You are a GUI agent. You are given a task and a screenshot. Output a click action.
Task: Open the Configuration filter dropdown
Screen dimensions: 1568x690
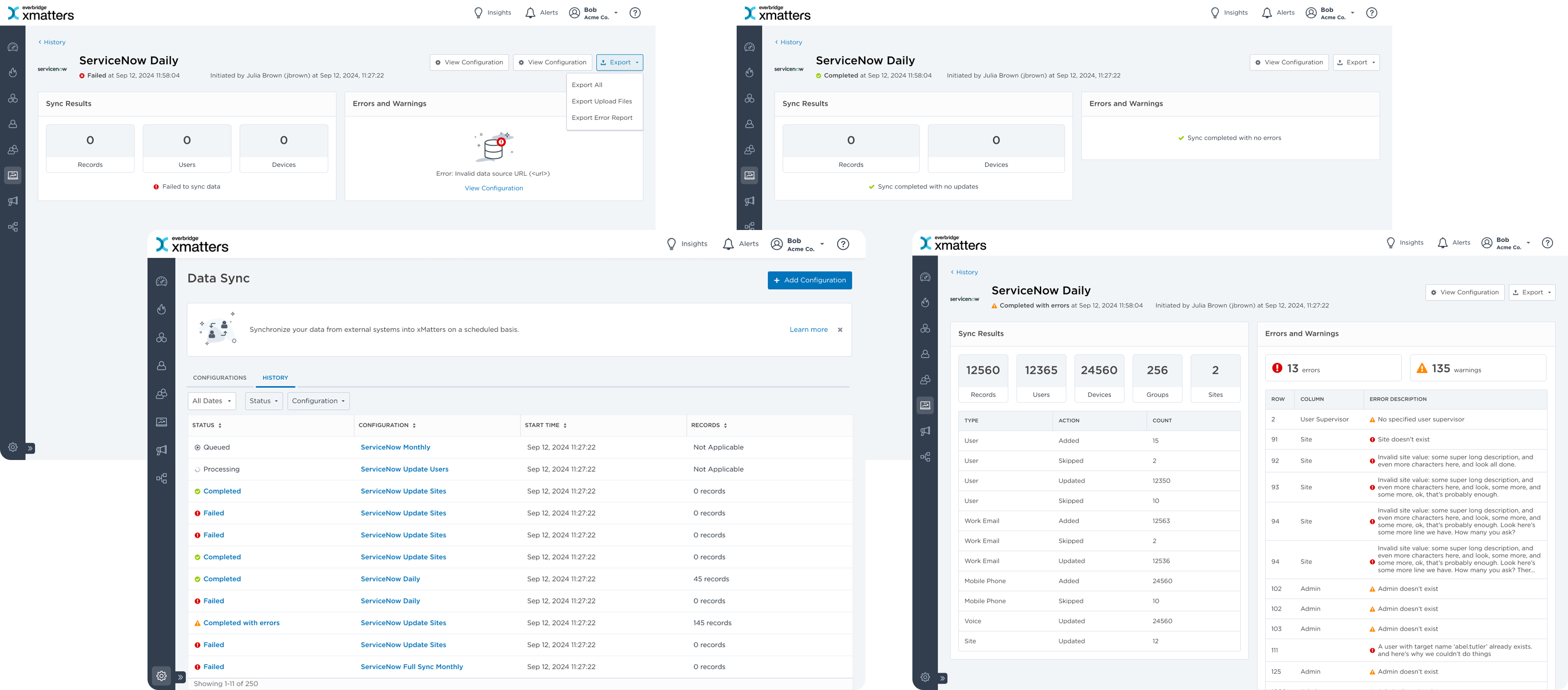tap(318, 401)
